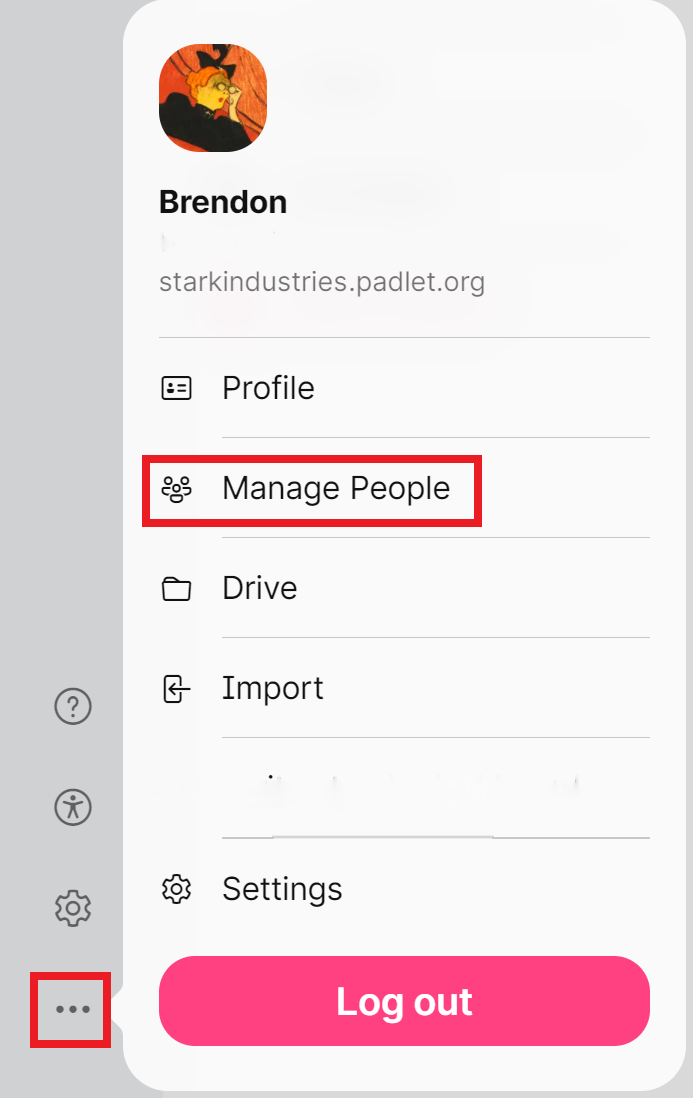Open accessibility options icon in sidebar
This screenshot has width=693, height=1098.
(73, 807)
